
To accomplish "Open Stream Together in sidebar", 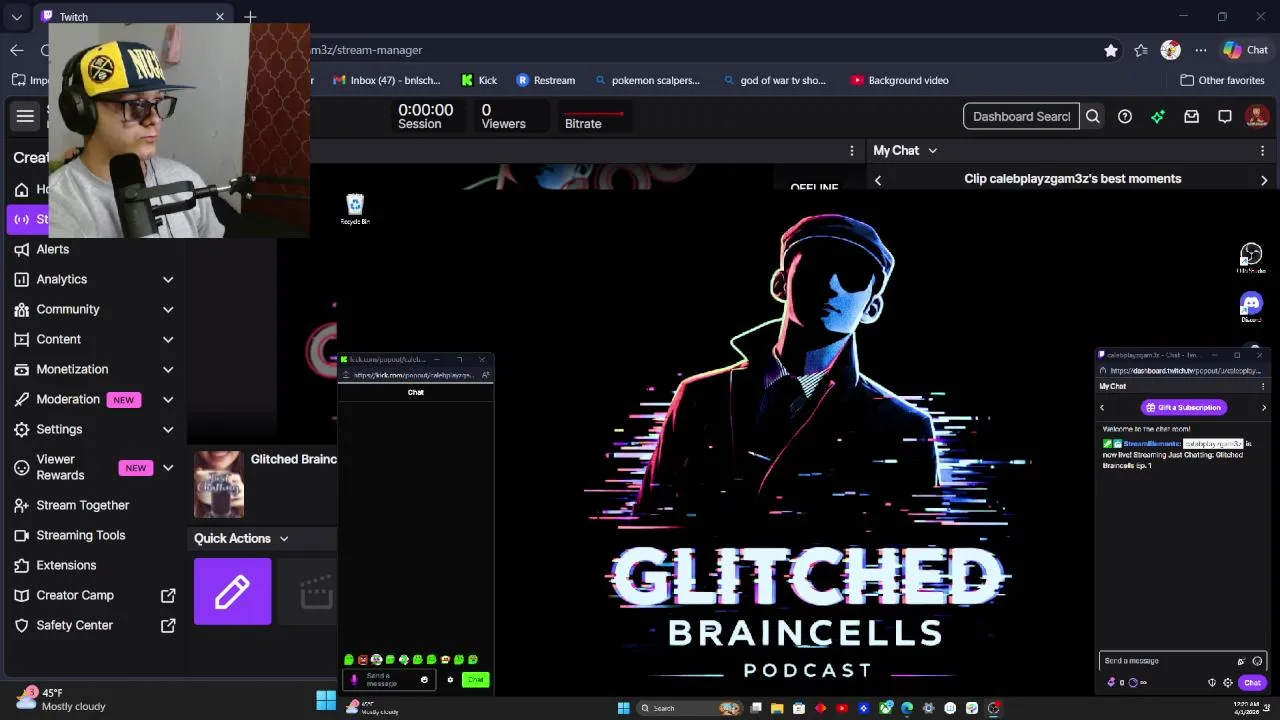I will pyautogui.click(x=83, y=505).
